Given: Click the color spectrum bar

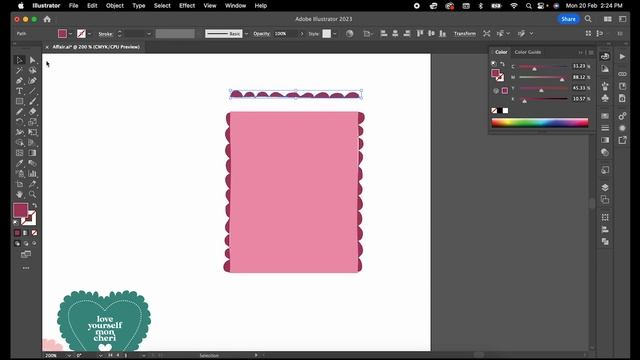Looking at the screenshot, I should (540, 122).
